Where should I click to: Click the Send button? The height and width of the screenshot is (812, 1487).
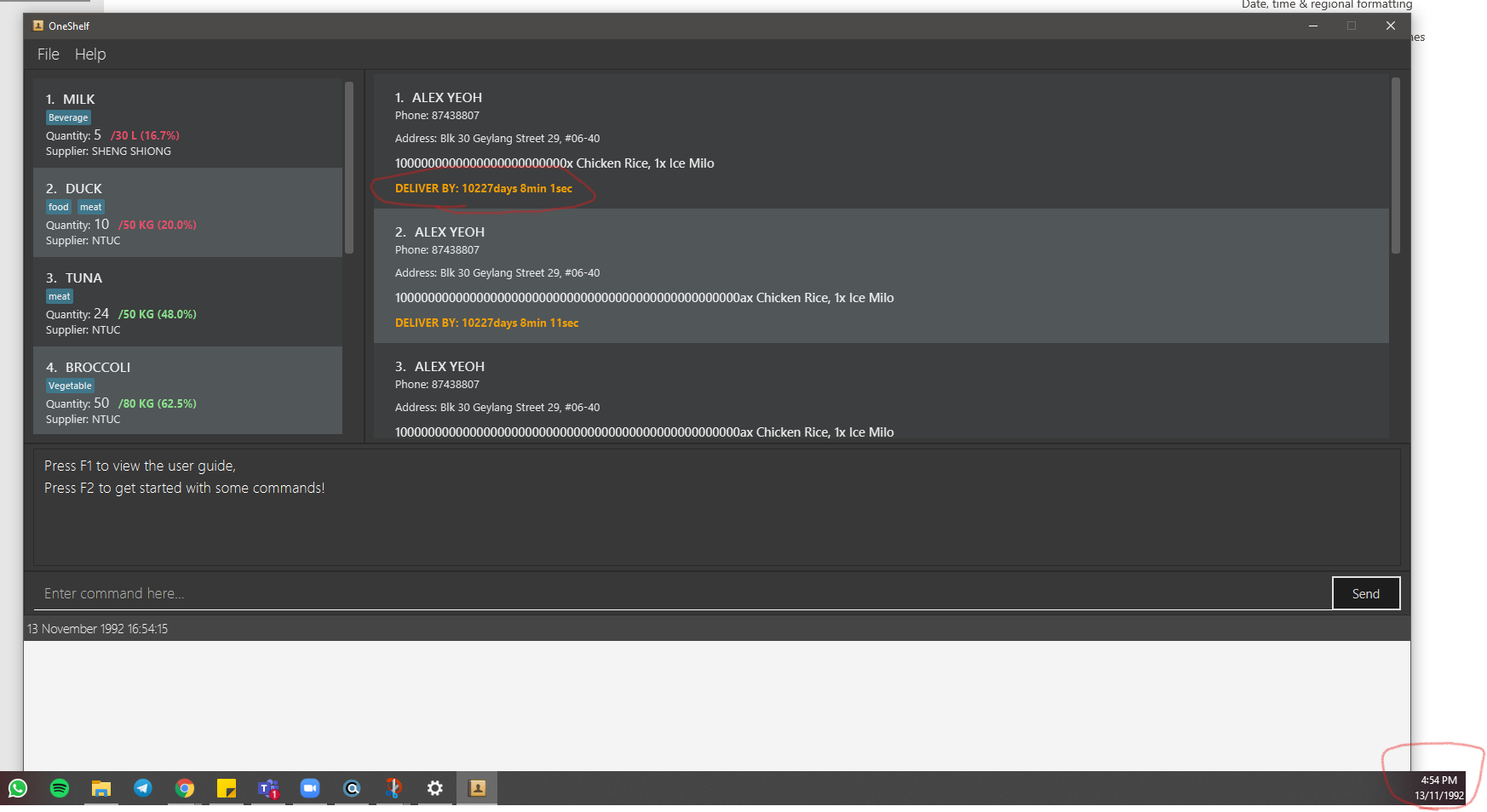coord(1366,593)
